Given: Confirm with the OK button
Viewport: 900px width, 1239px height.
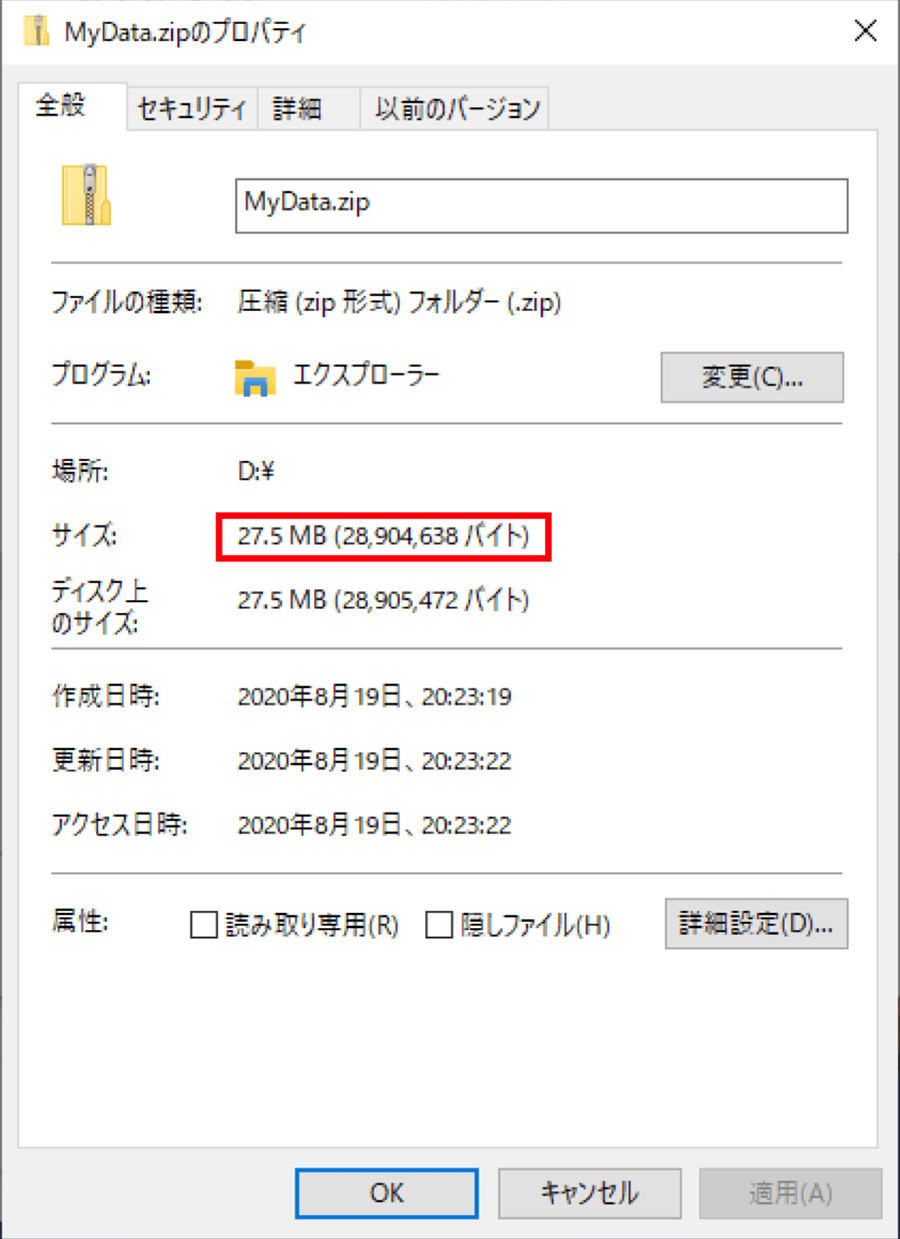Looking at the screenshot, I should tap(387, 1192).
